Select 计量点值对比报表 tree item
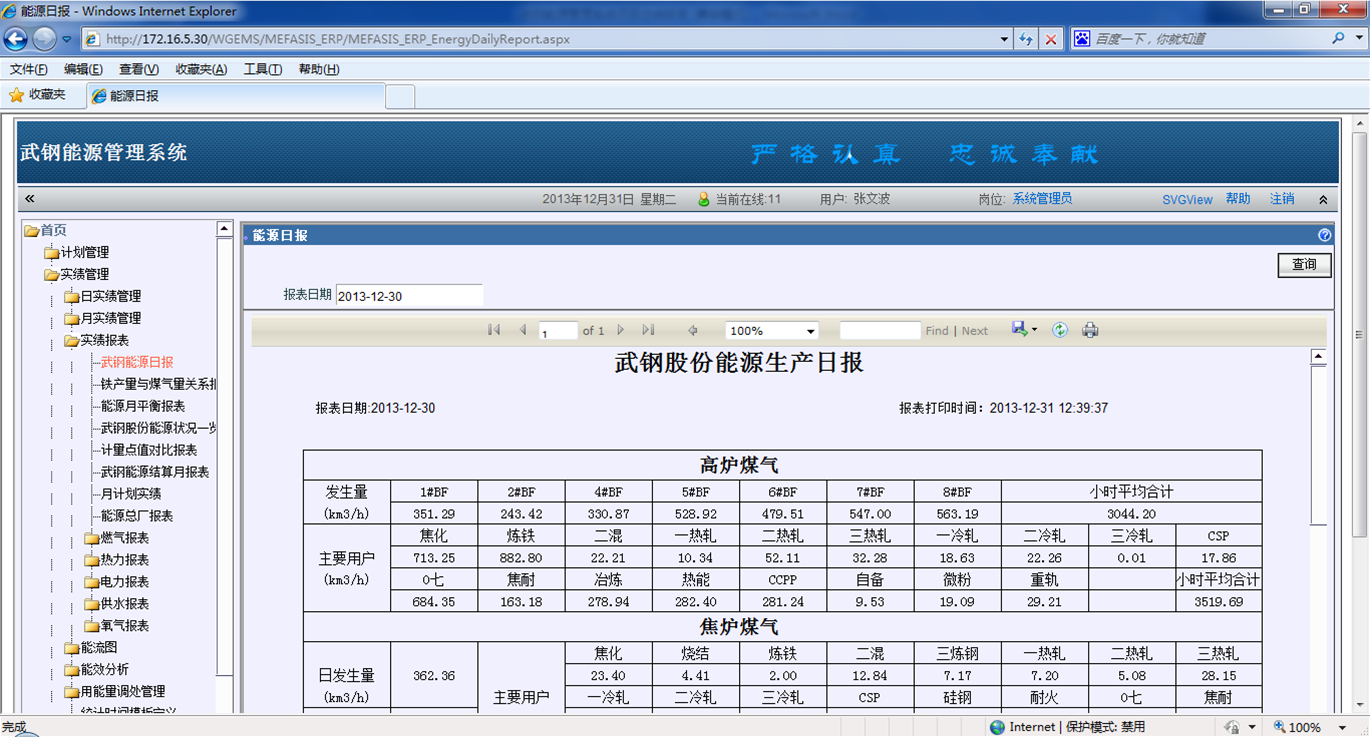Screen dimensions: 1370x737 coord(149,450)
